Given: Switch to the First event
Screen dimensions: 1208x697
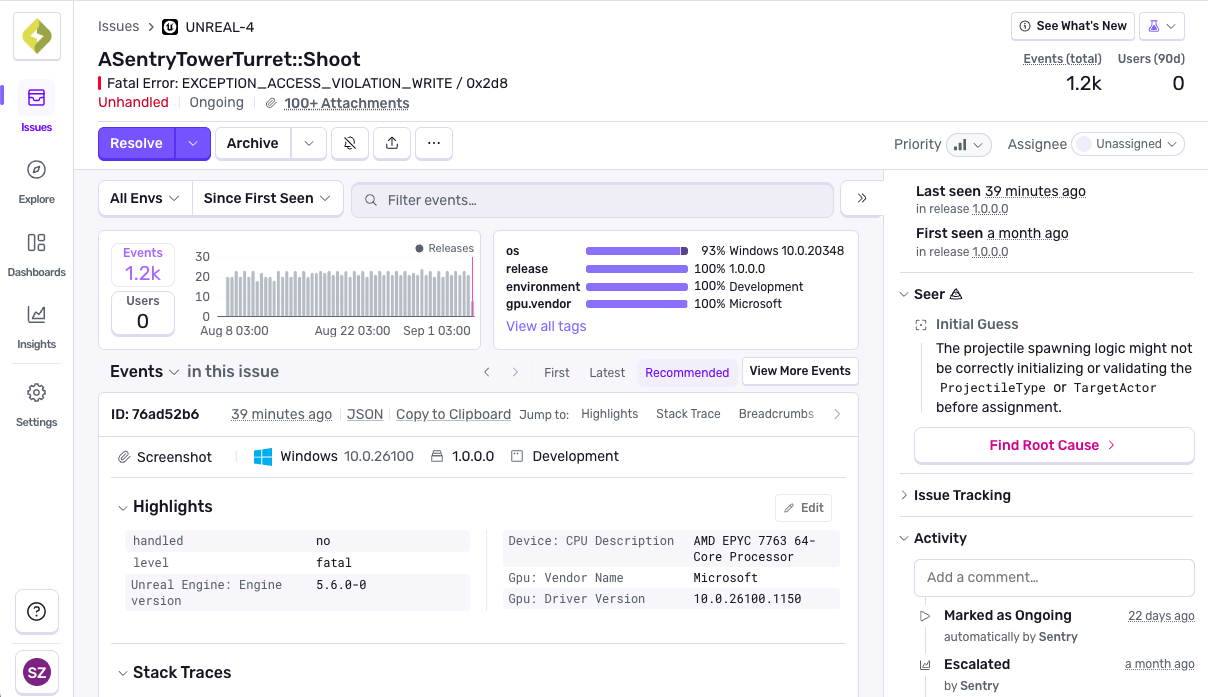Looking at the screenshot, I should click(x=557, y=372).
